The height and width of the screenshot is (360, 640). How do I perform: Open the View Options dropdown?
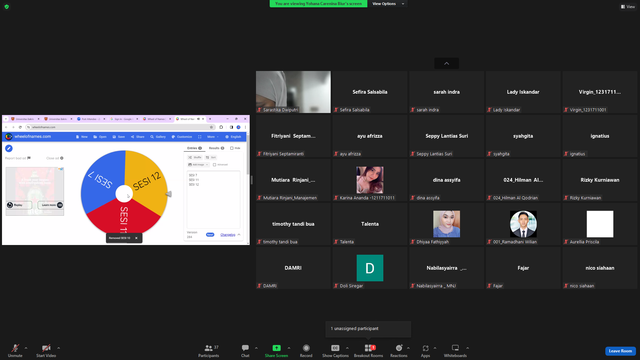tap(388, 4)
